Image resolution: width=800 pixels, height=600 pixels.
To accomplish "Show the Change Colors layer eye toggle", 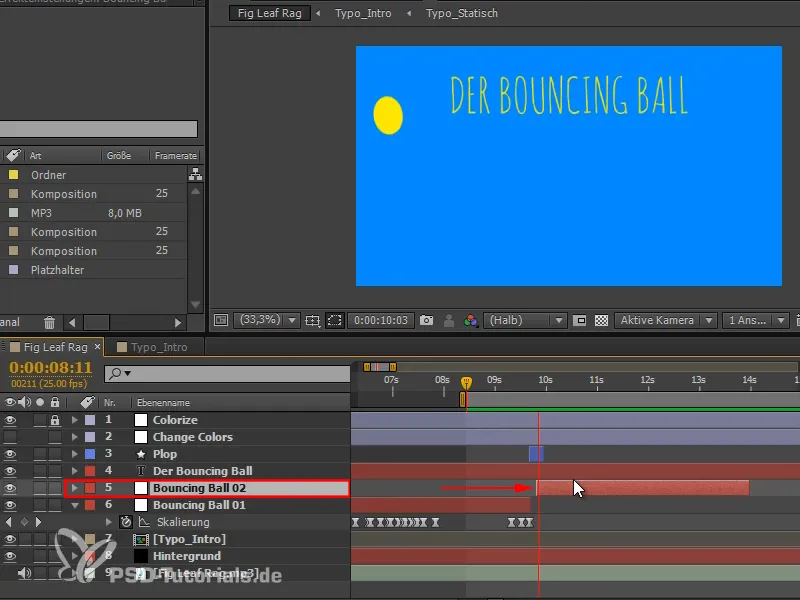I will [x=10, y=437].
